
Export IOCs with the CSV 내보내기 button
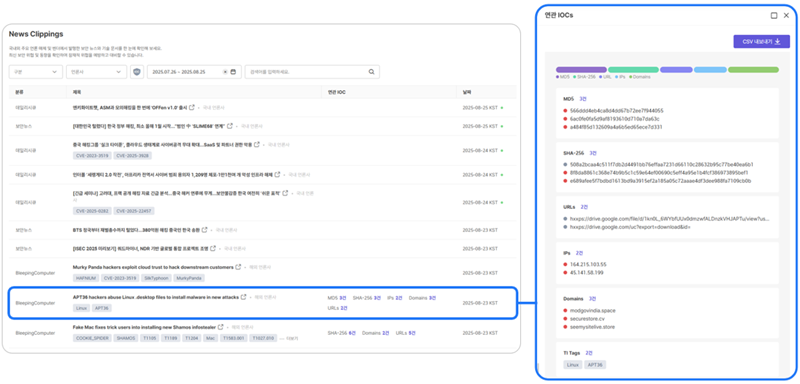click(x=761, y=42)
